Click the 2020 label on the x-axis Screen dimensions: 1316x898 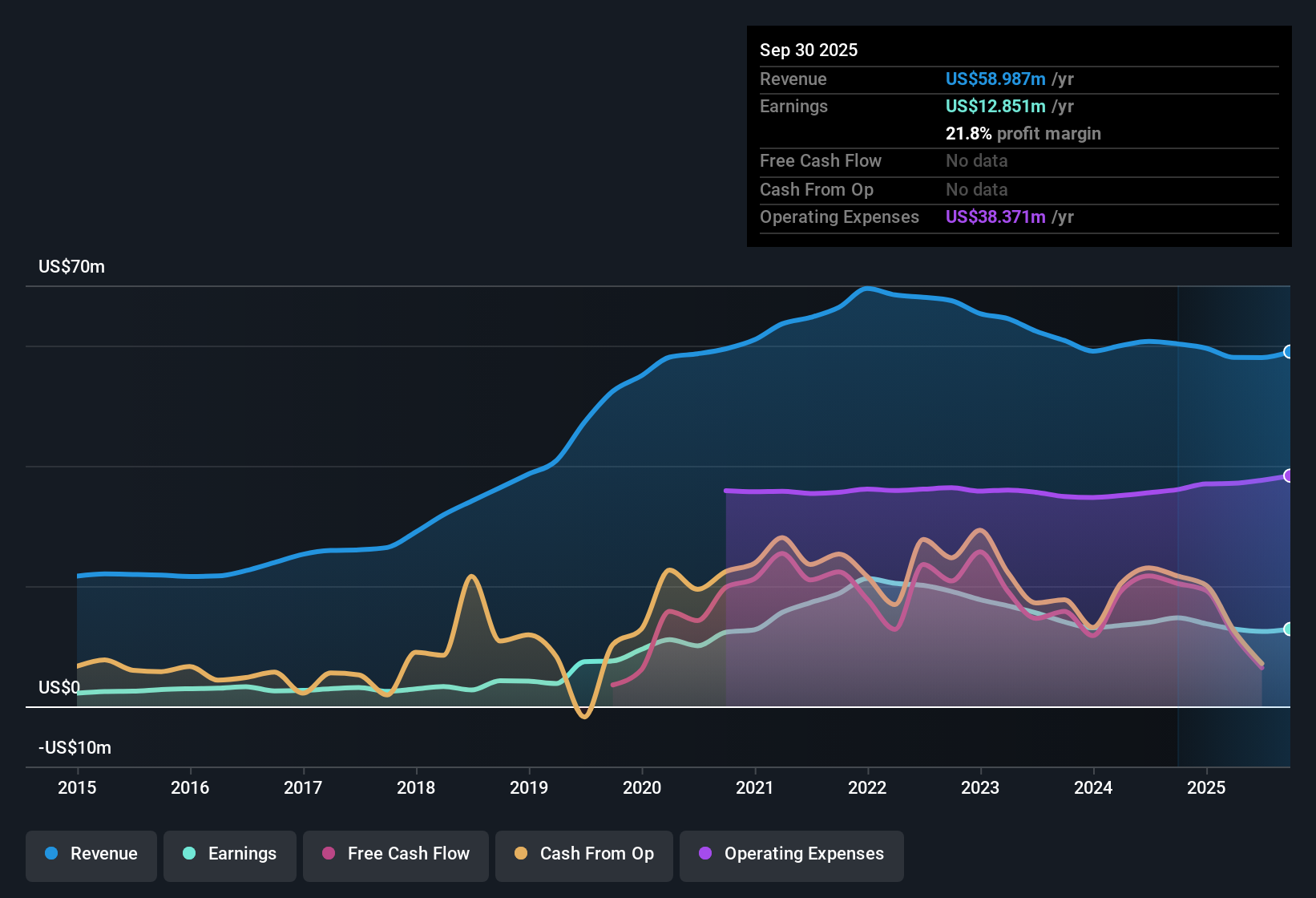tap(642, 788)
